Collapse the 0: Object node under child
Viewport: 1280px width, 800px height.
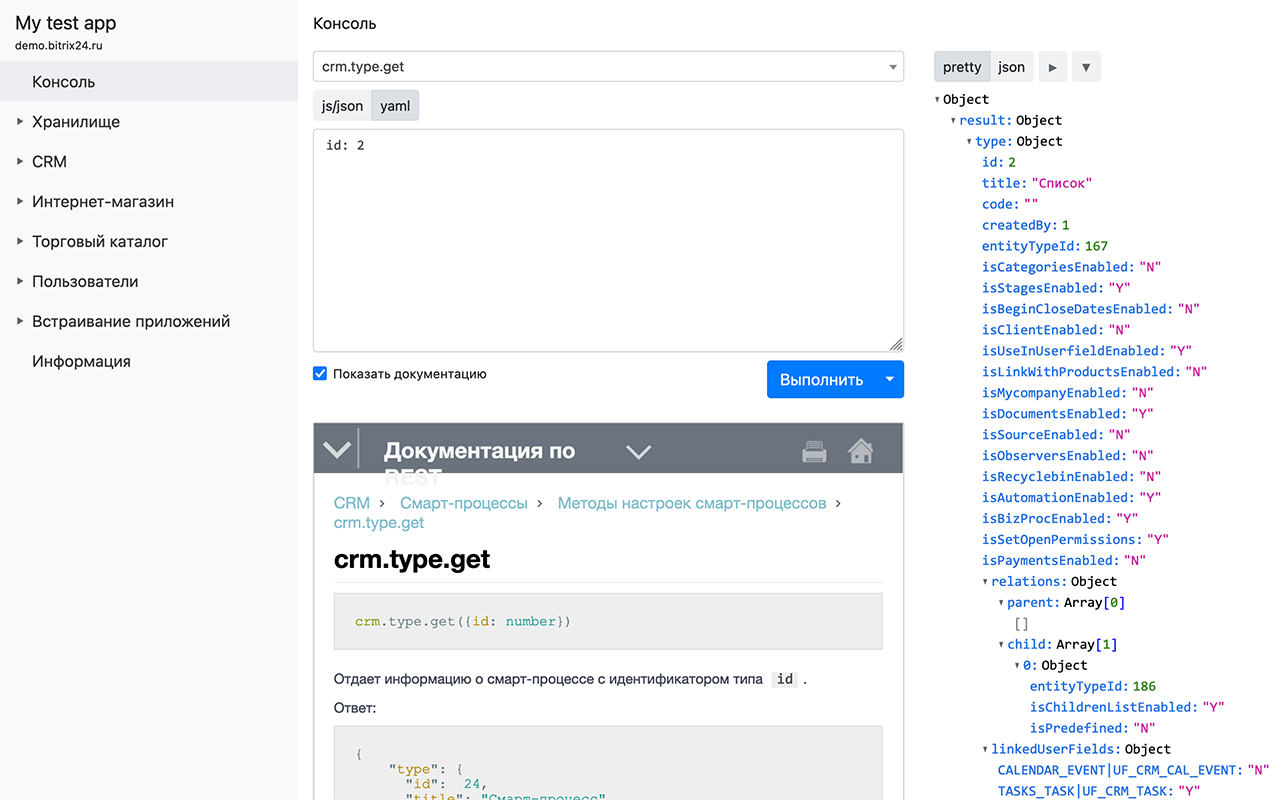click(1017, 665)
